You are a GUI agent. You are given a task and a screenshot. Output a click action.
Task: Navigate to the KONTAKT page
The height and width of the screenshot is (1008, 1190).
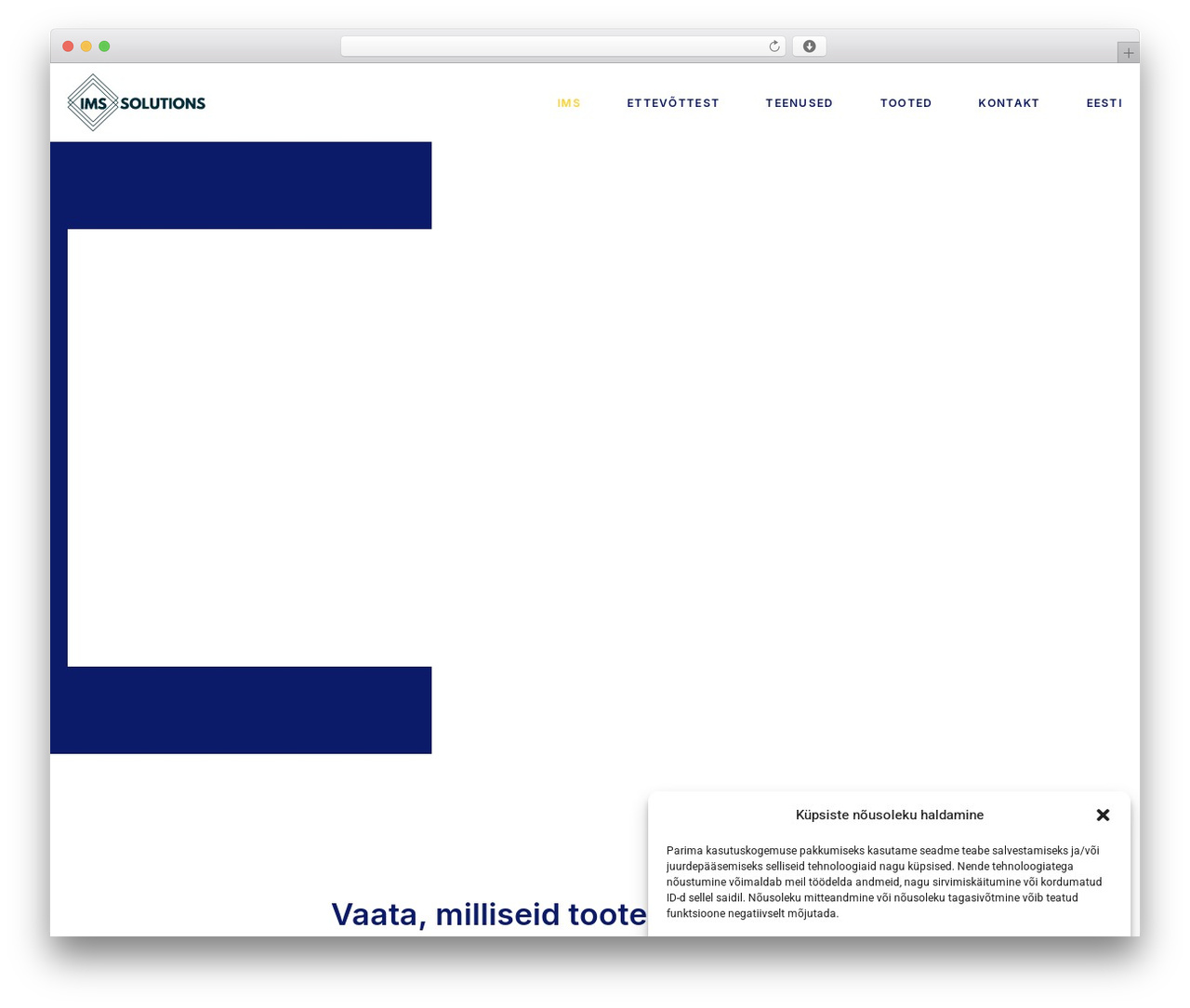point(1008,103)
